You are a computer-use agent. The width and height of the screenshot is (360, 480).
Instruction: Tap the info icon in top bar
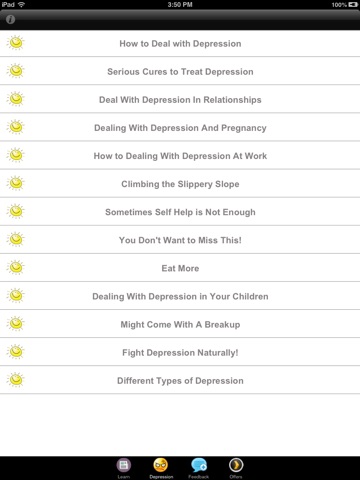pyautogui.click(x=11, y=19)
